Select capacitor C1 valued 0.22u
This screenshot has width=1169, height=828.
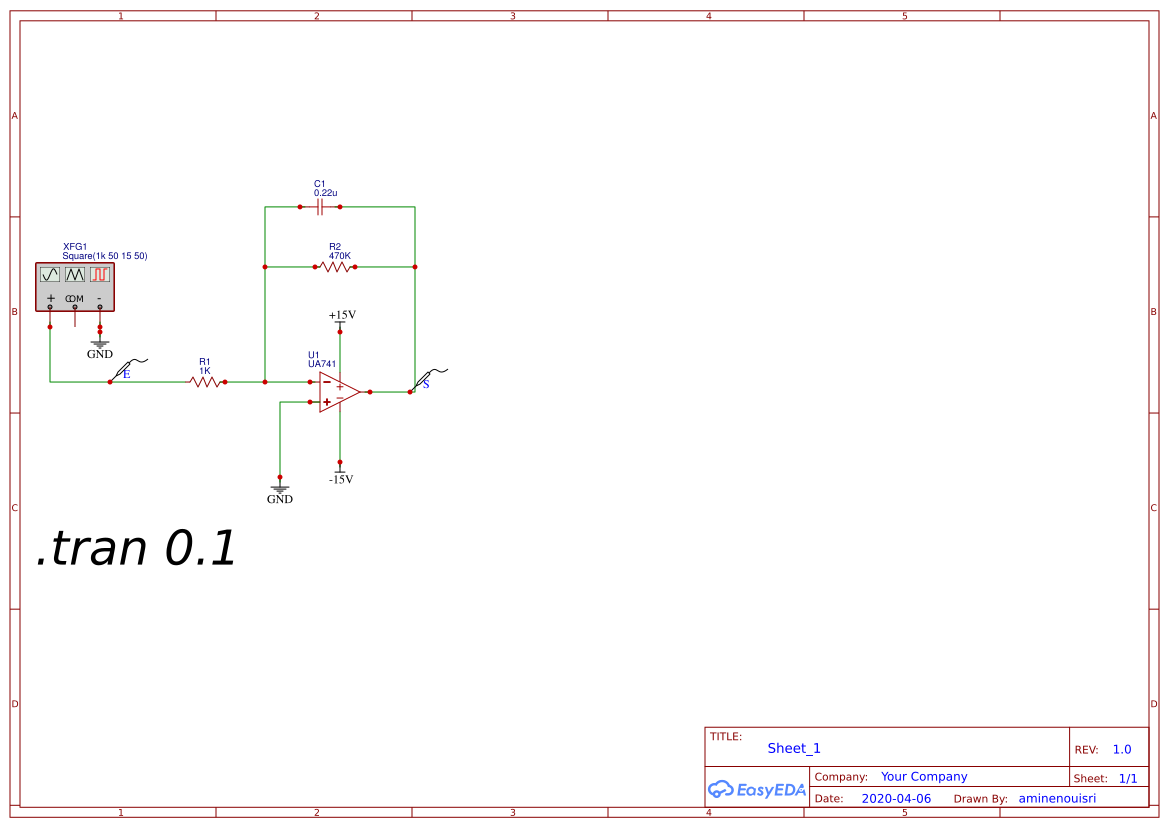click(318, 206)
